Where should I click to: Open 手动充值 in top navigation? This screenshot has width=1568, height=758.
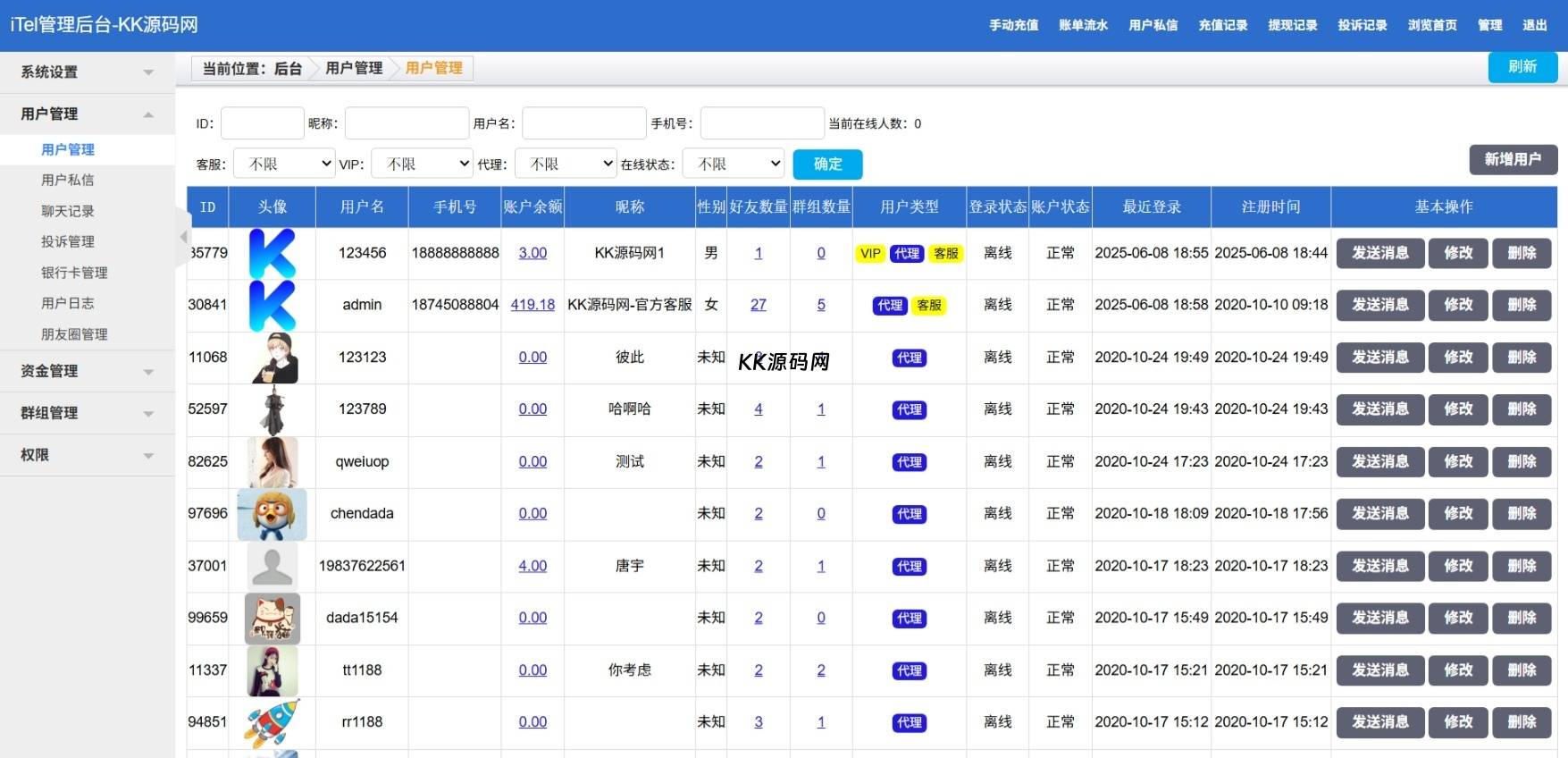(1014, 25)
